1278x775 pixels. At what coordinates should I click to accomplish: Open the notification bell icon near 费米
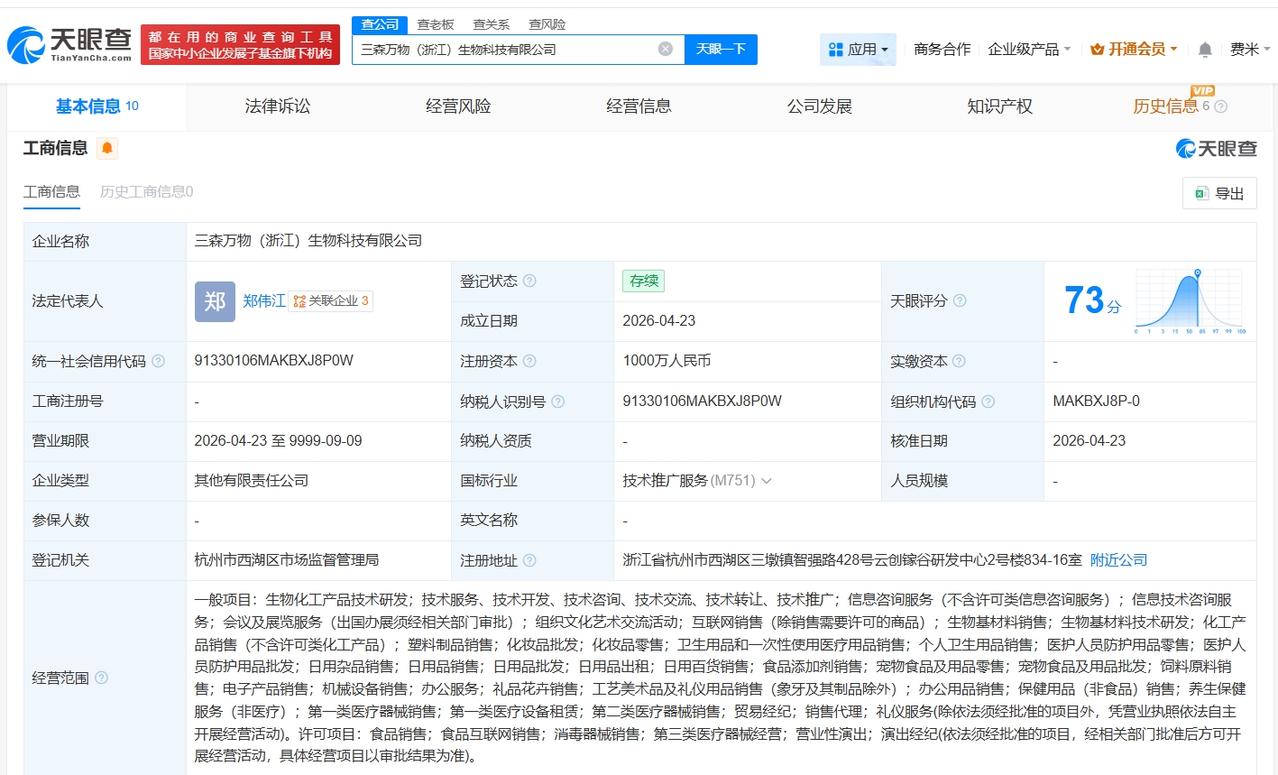point(1204,47)
